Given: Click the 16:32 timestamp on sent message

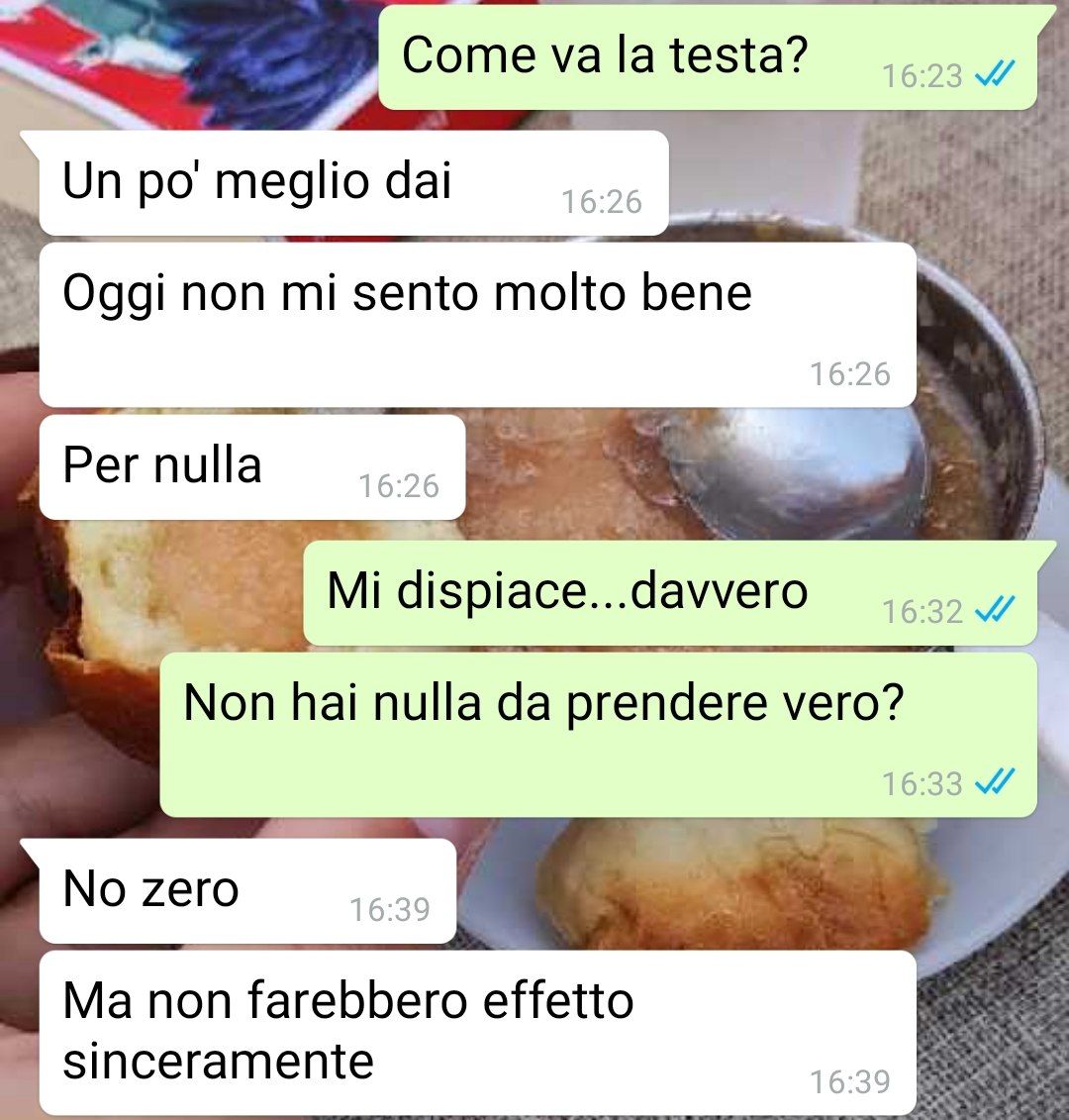Looking at the screenshot, I should 922,612.
